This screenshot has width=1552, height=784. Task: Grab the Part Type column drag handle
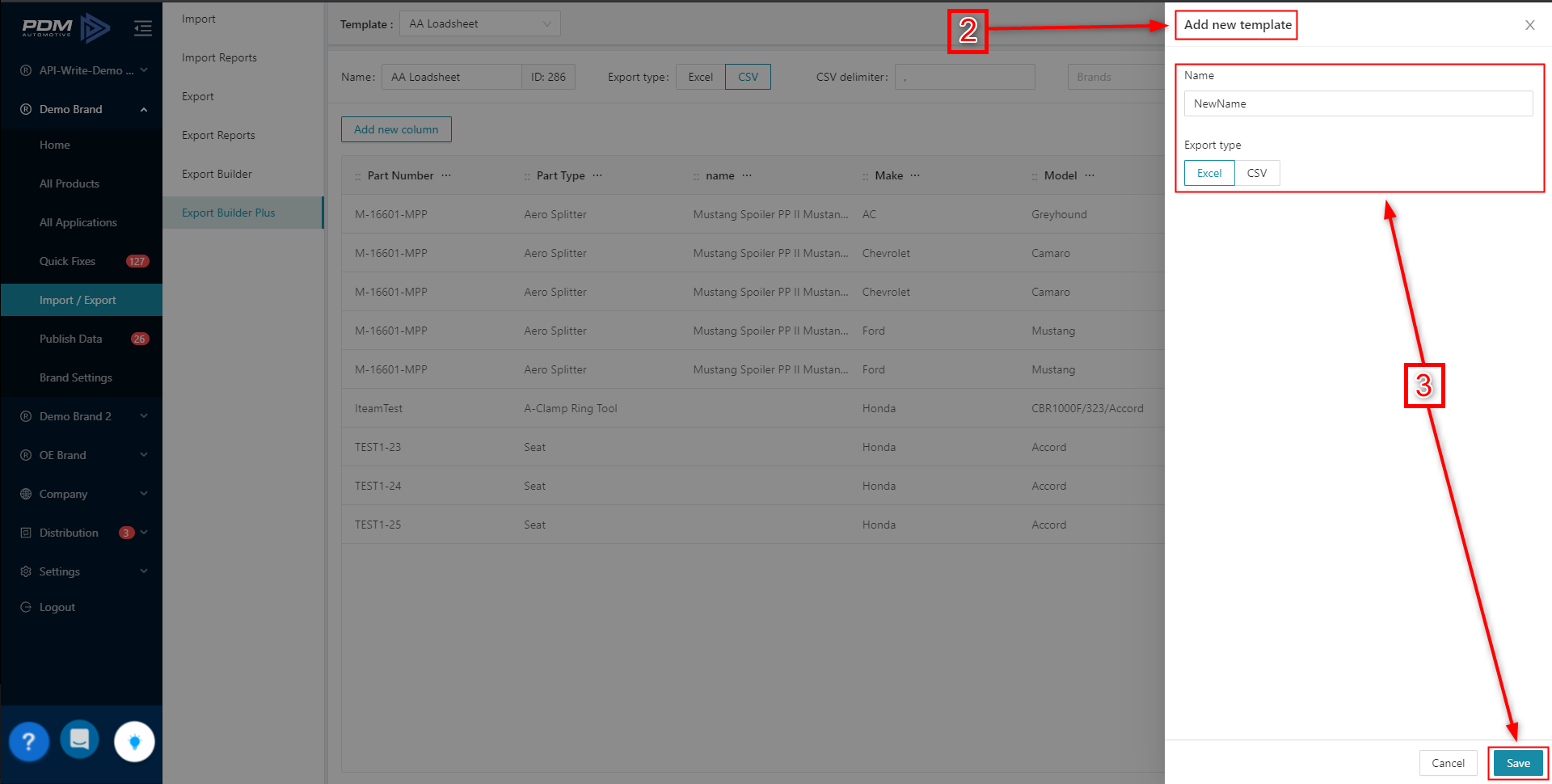coord(527,176)
